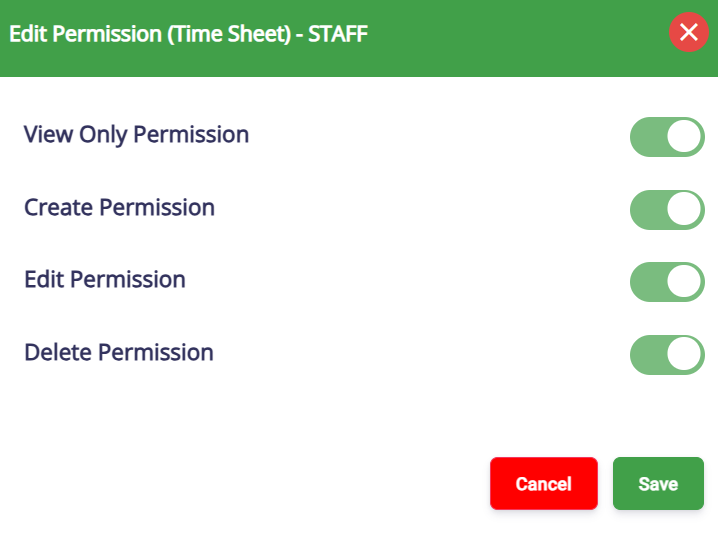718x537 pixels.
Task: Close the Edit Permission dialog with X
Action: pyautogui.click(x=689, y=32)
